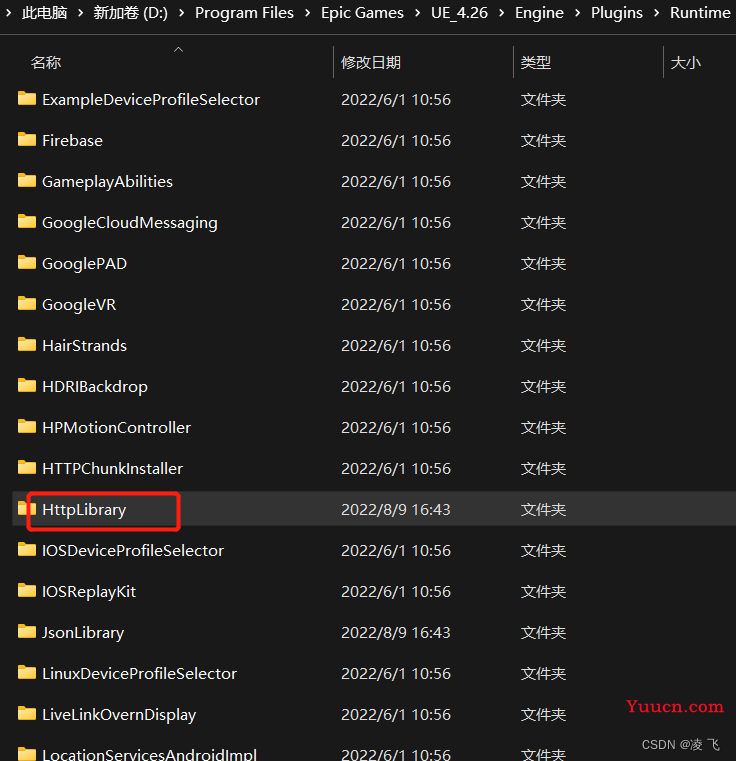
Task: Click the HttpLibrary folder icon
Action: [x=27, y=509]
